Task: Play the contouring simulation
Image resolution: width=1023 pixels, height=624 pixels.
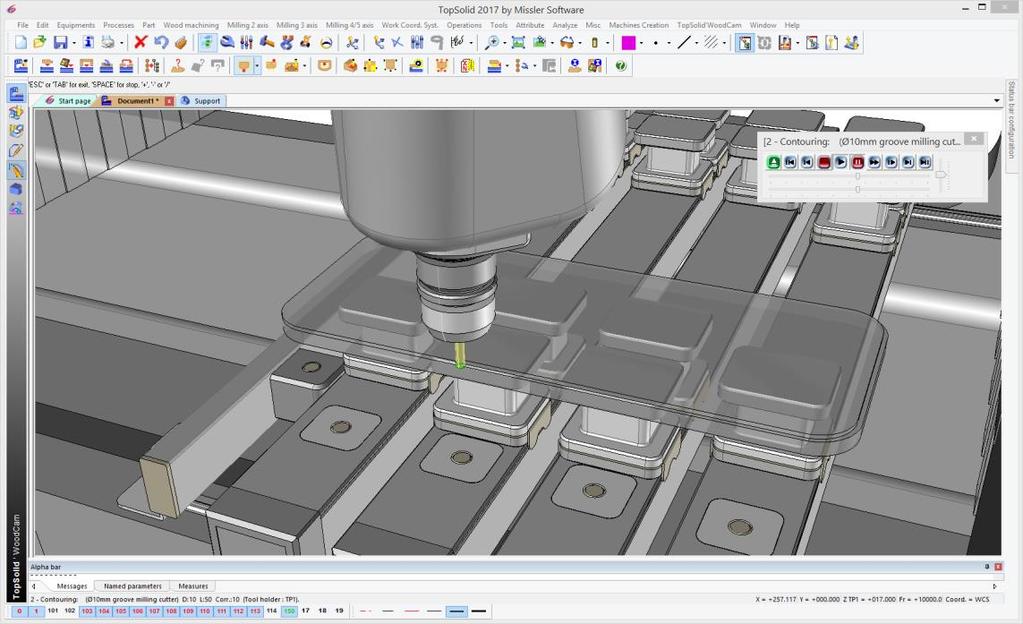Action: 841,162
